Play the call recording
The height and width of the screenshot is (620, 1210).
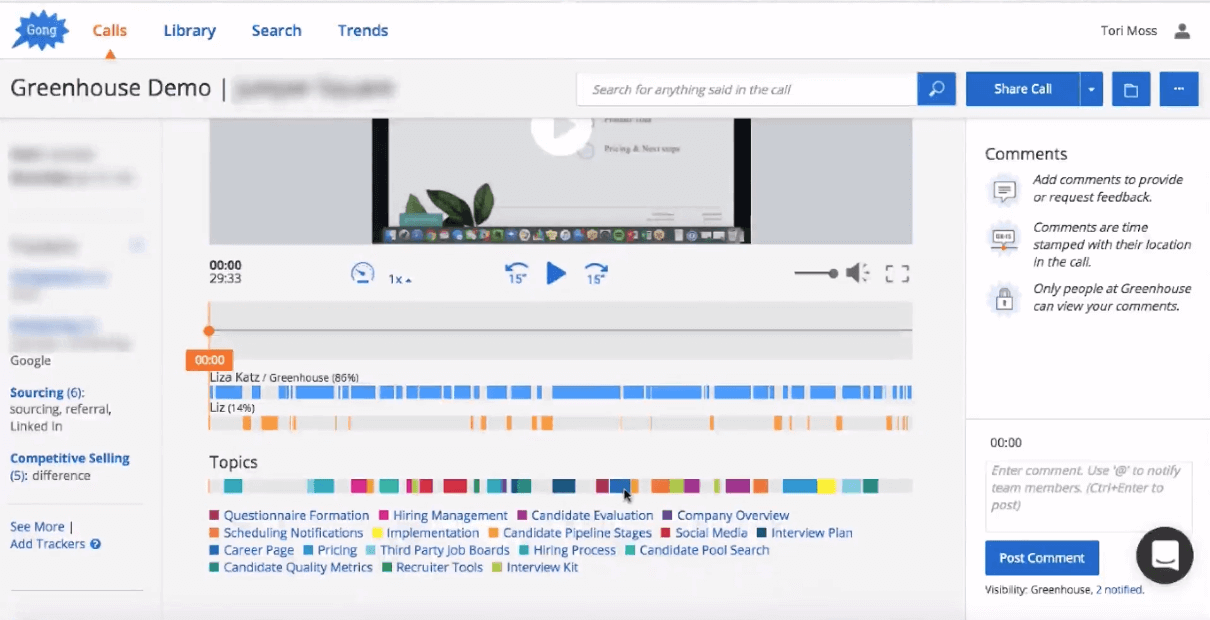pyautogui.click(x=556, y=273)
